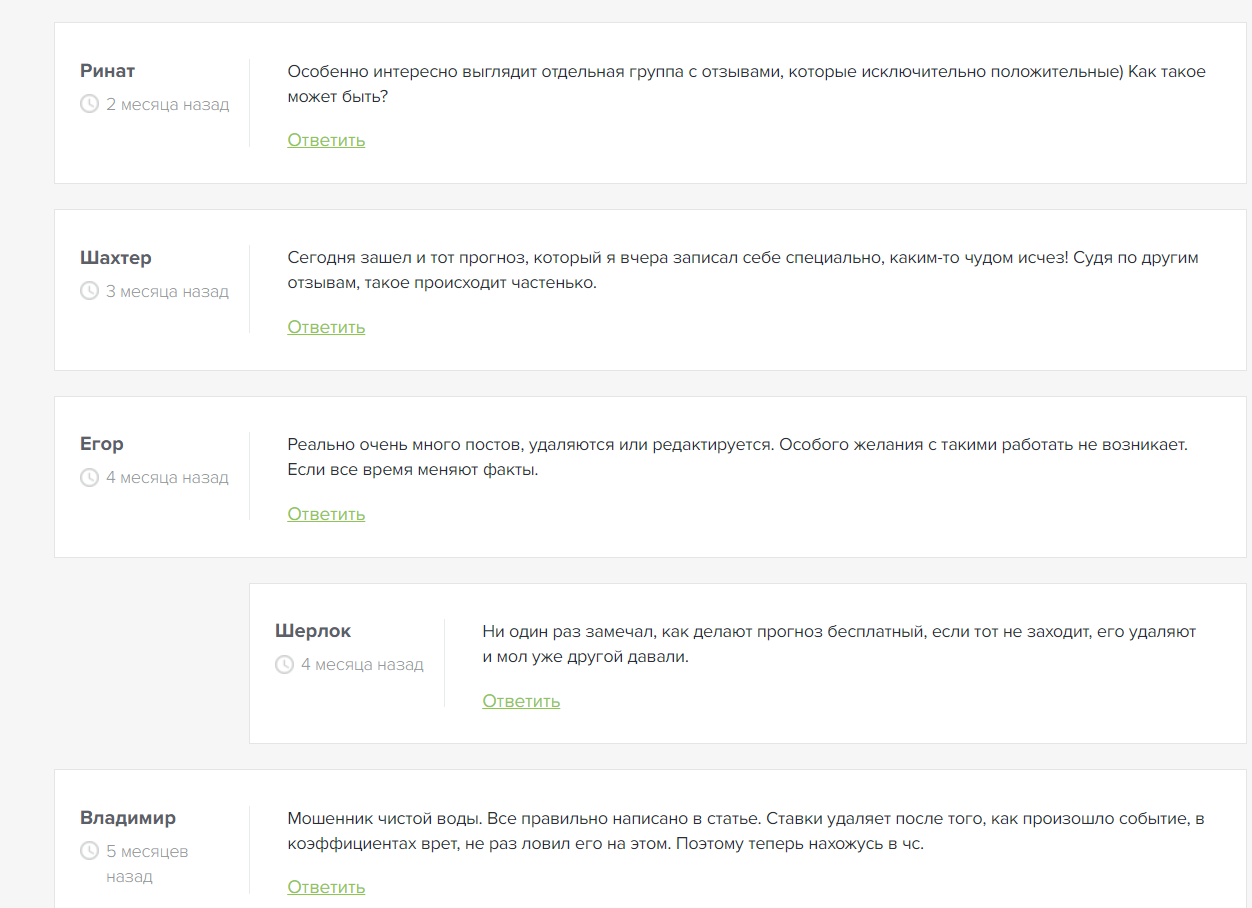Viewport: 1252px width, 908px height.
Task: Click the '3 месяца назад' timestamp
Action: pos(167,291)
